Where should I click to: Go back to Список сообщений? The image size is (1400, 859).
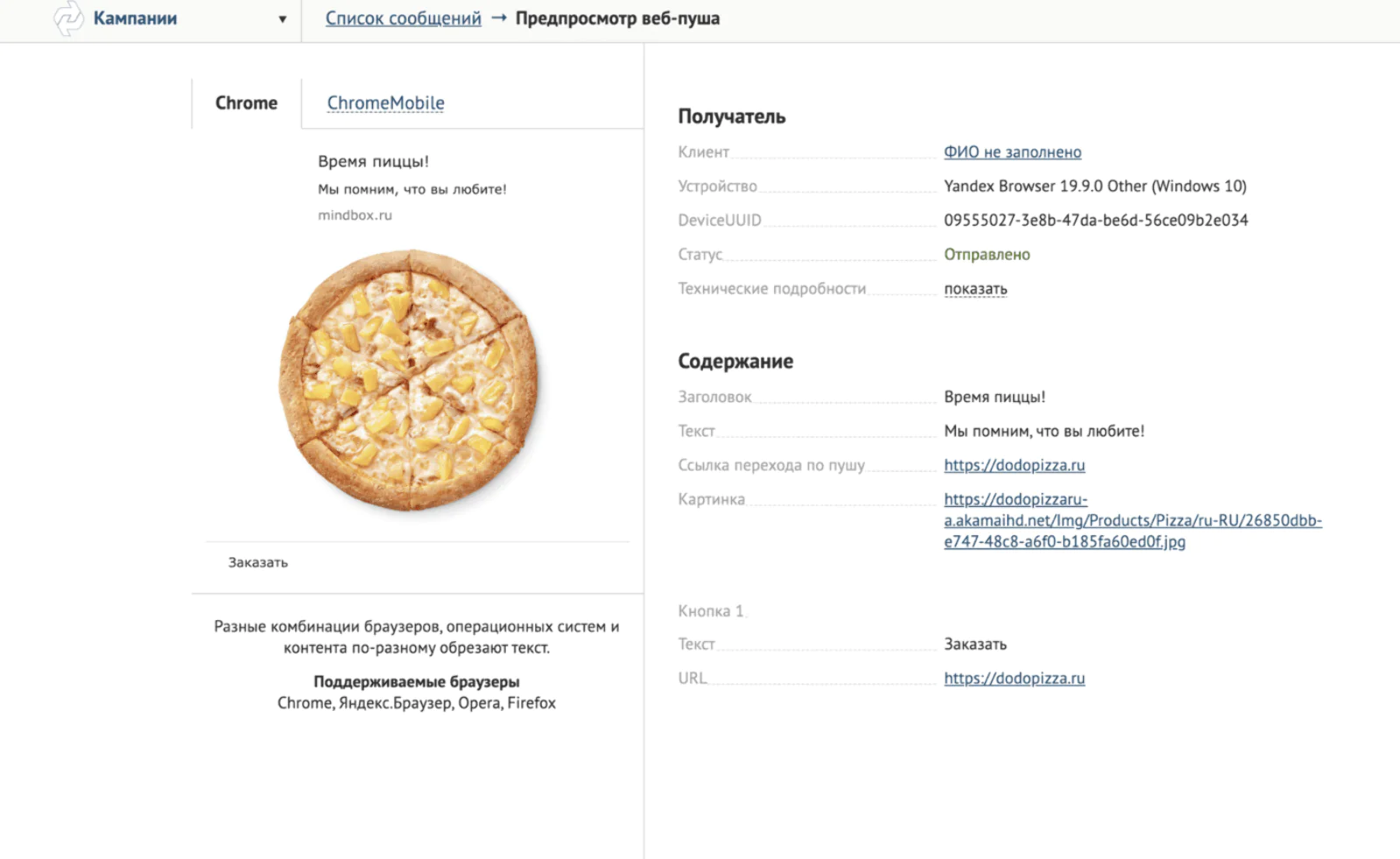click(x=403, y=18)
